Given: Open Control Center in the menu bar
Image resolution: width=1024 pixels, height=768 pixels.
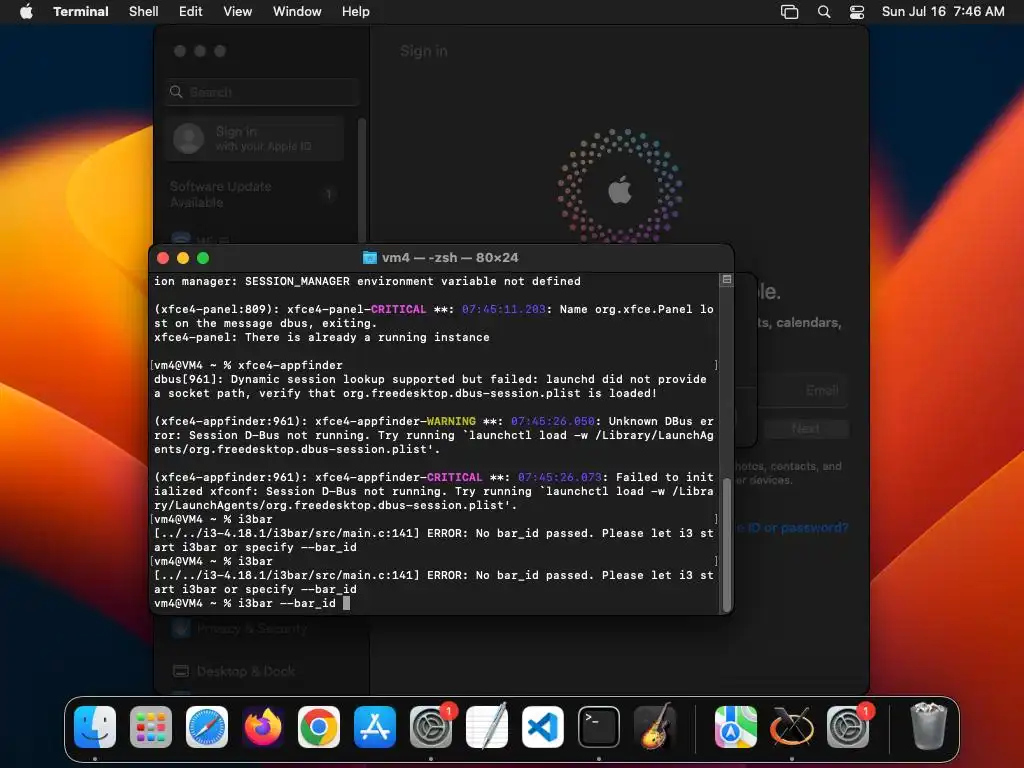Looking at the screenshot, I should 857,12.
